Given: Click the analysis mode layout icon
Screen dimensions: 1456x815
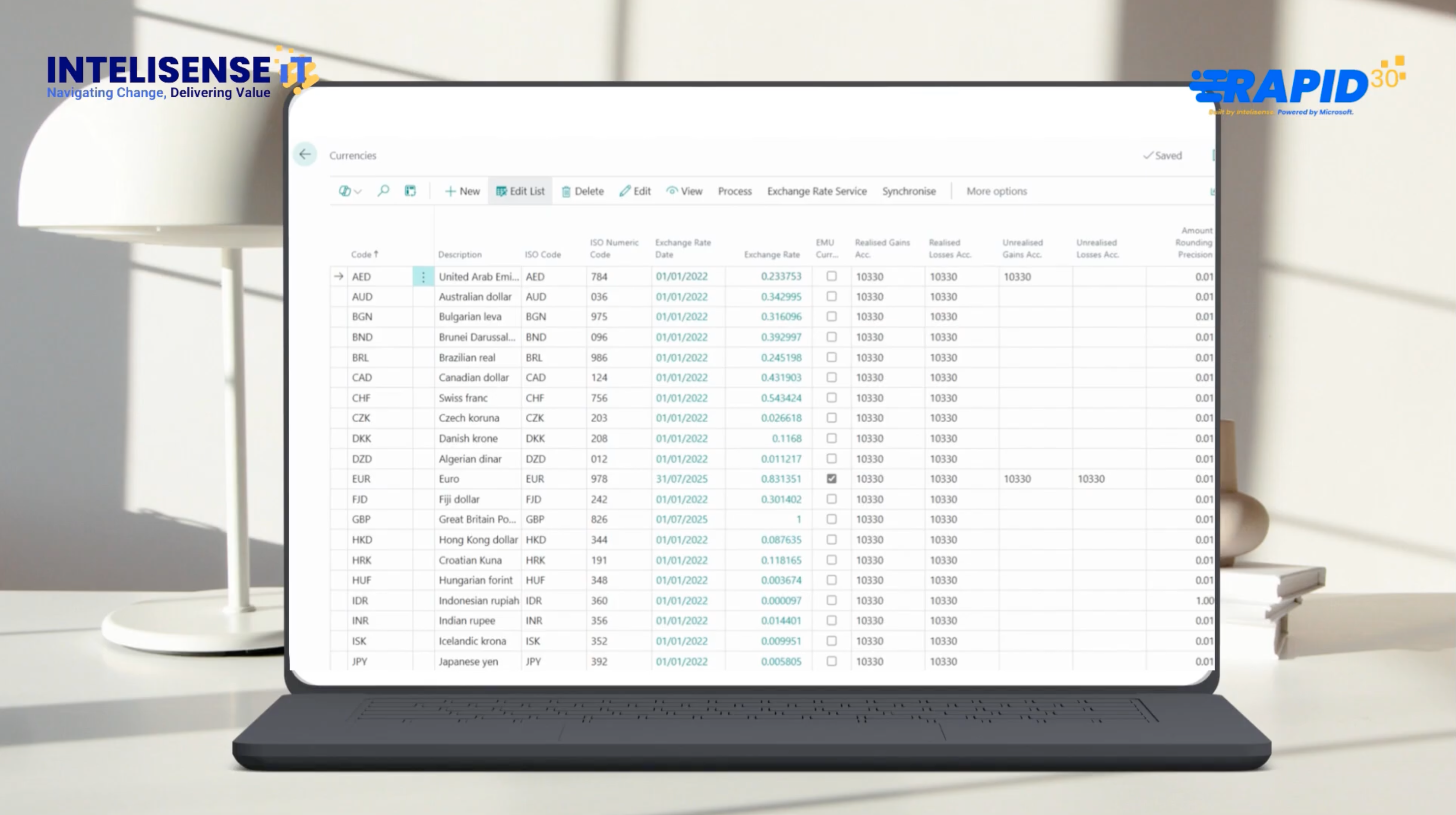Looking at the screenshot, I should coord(410,191).
